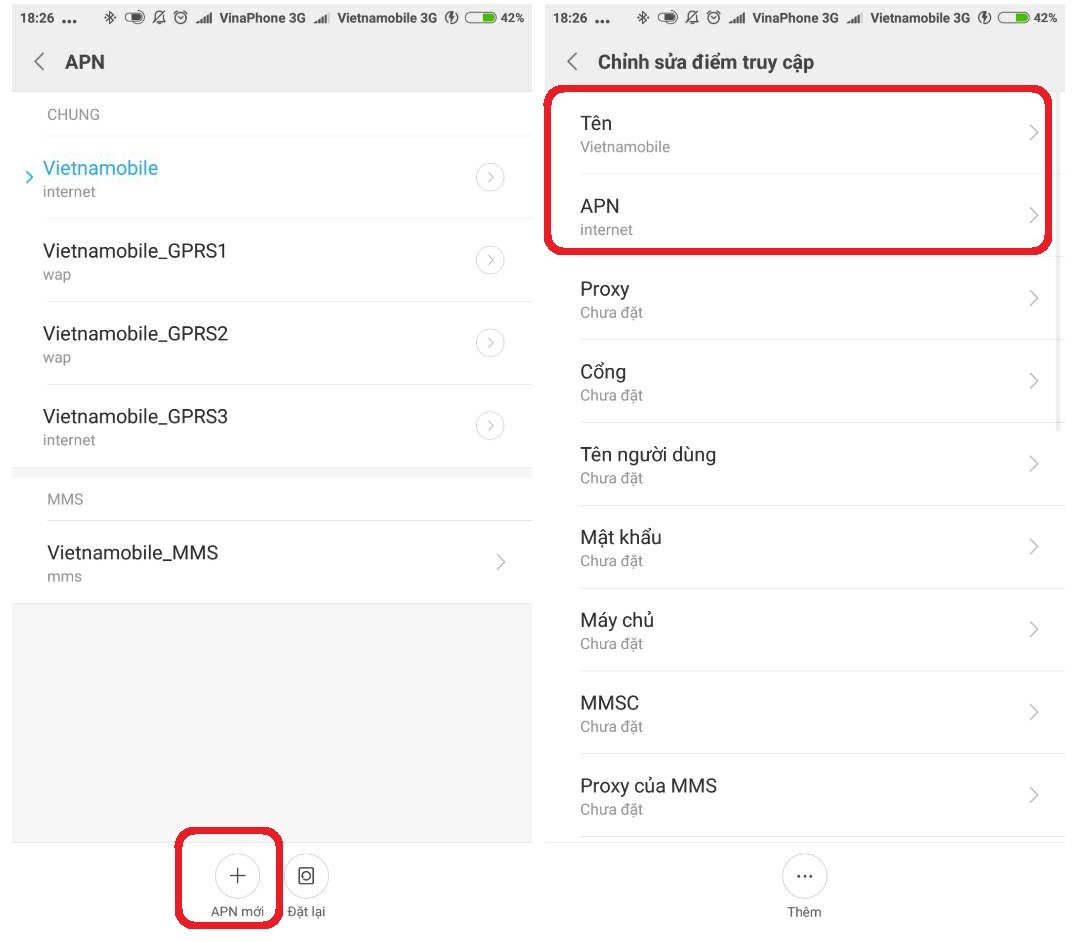Open the Mật khẩu setting

pos(804,547)
